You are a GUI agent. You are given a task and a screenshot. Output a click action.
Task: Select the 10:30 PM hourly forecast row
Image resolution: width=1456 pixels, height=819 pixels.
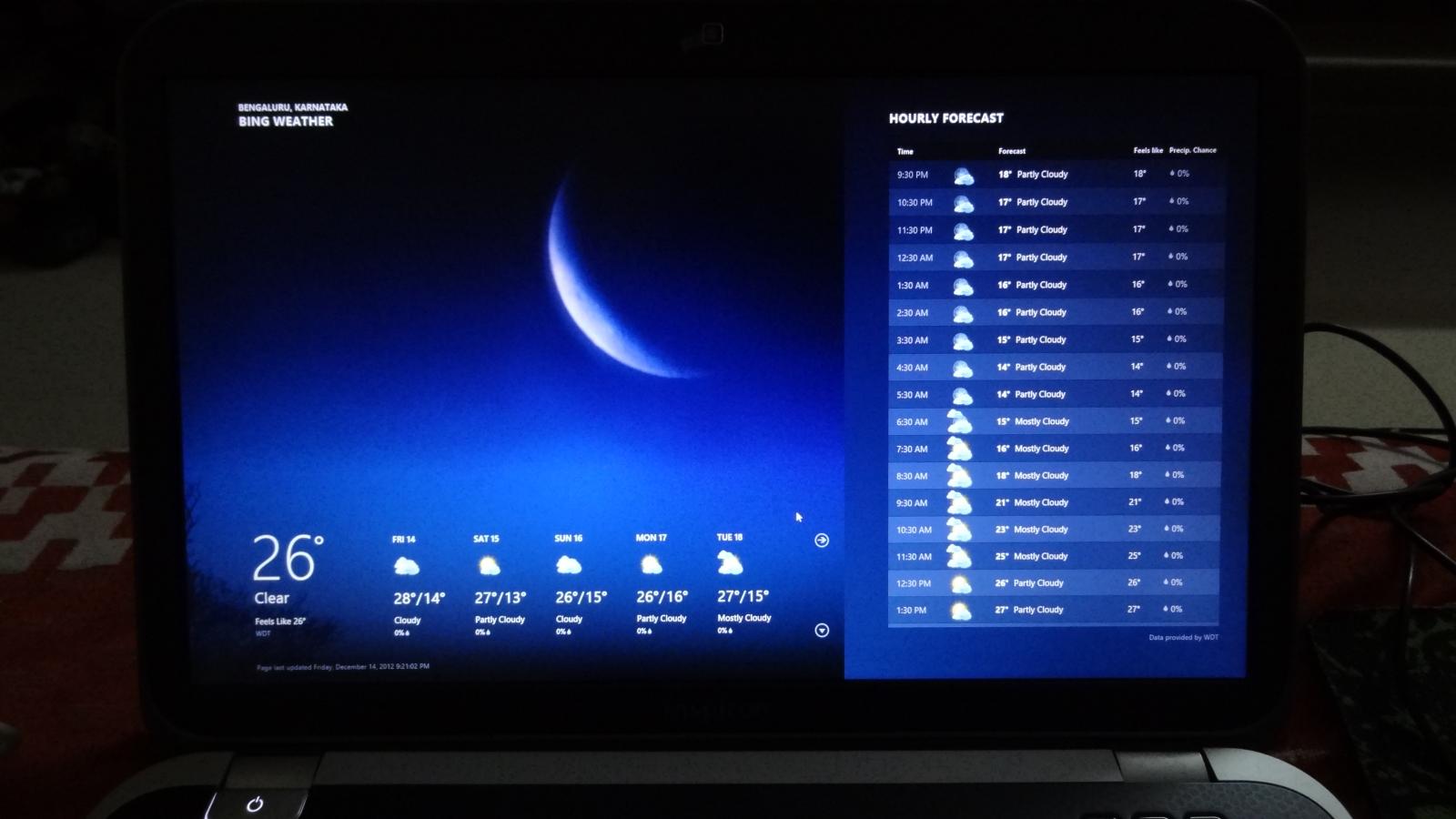point(1054,202)
